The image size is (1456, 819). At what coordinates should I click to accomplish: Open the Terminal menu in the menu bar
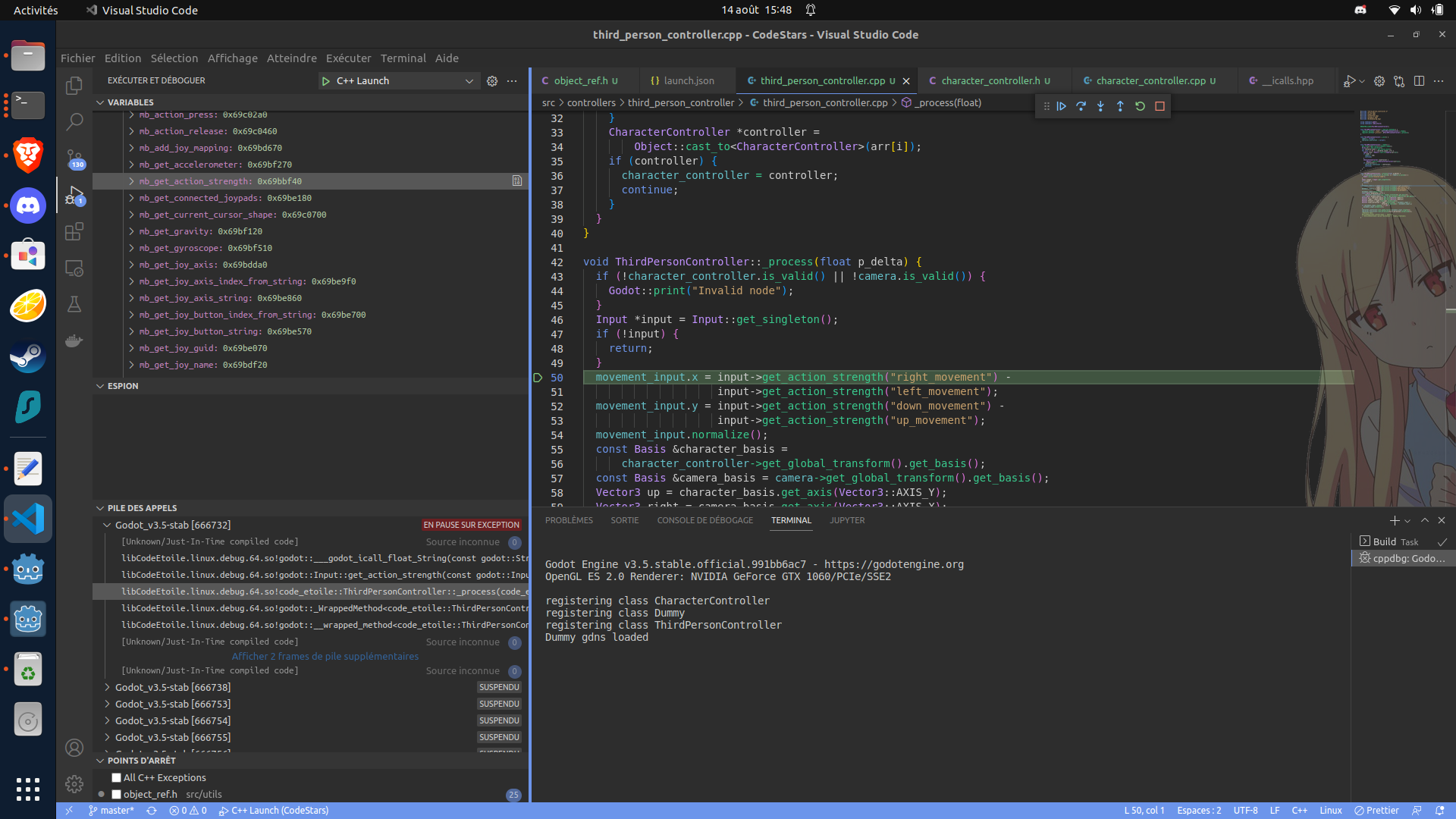[403, 58]
